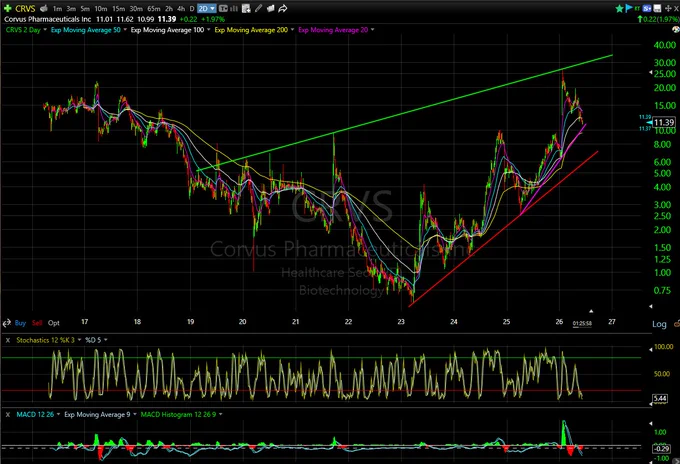
Task: Click the green plus add-symbol icon
Action: click(x=7, y=8)
